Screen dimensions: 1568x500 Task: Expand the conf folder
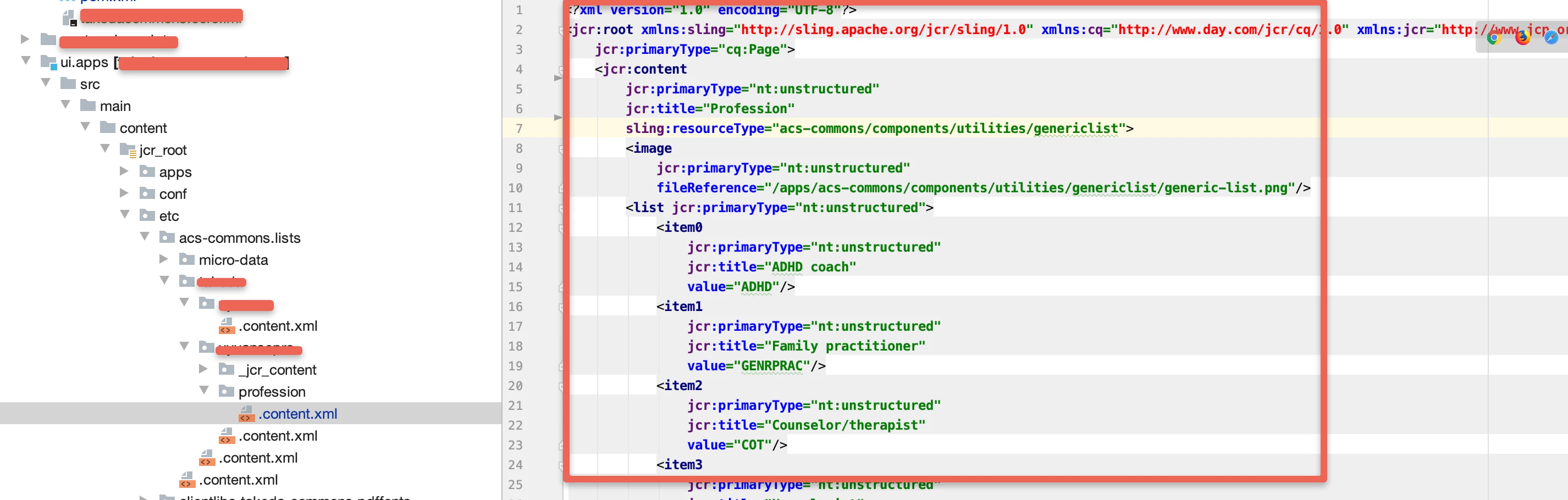(124, 193)
